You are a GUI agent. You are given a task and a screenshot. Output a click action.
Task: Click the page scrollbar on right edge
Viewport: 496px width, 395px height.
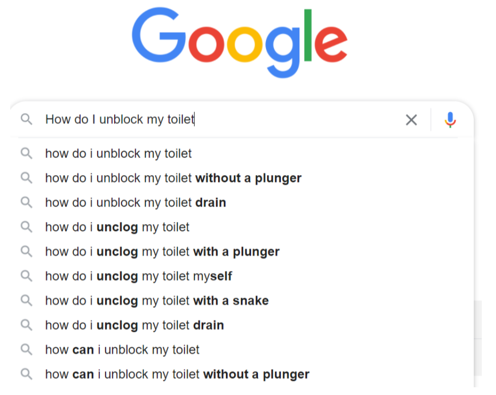pos(478,338)
